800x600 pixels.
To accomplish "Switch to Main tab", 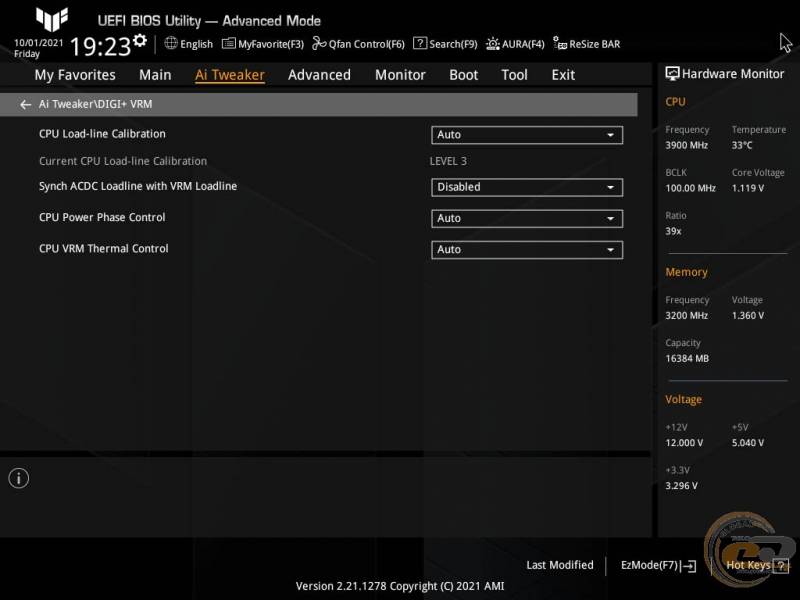I will point(155,75).
